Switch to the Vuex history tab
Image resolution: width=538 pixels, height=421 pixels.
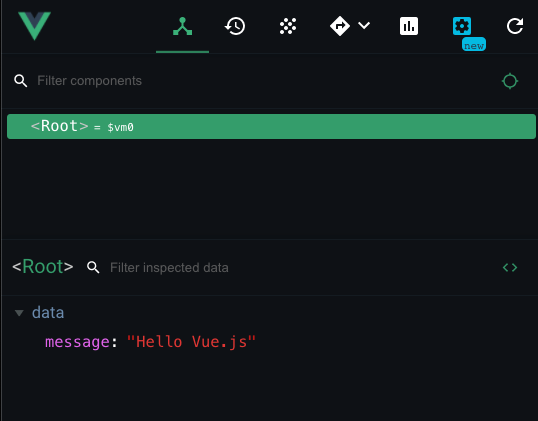[x=235, y=26]
